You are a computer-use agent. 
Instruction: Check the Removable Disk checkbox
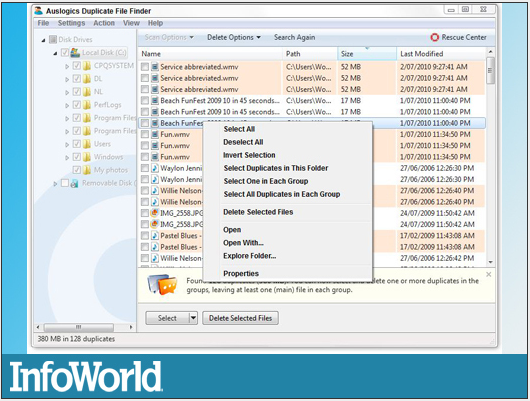[x=65, y=183]
